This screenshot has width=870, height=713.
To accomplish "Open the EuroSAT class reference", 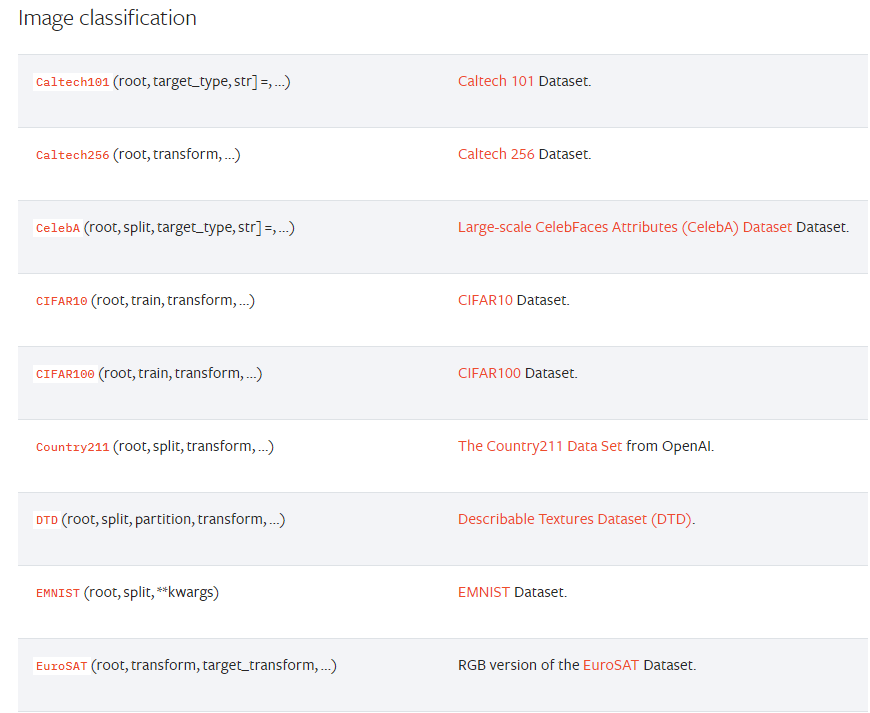I will point(61,666).
